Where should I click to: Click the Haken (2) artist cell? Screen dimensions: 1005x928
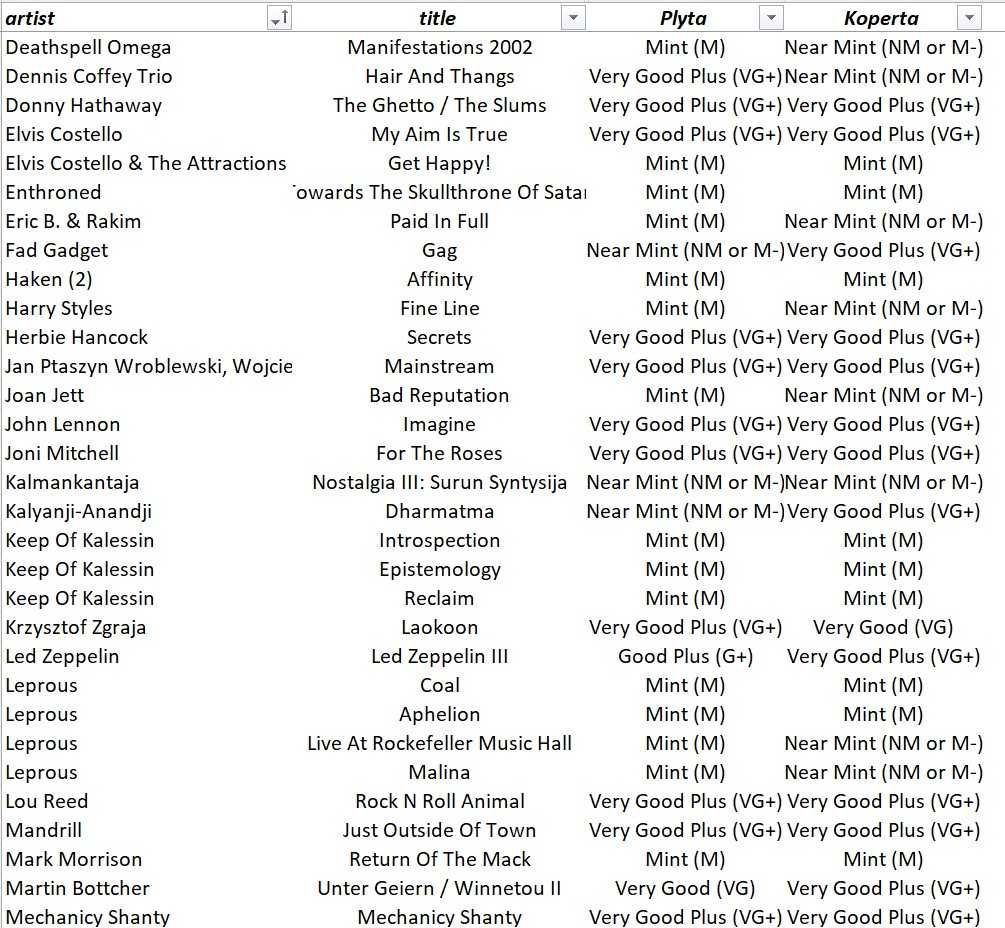(x=147, y=279)
